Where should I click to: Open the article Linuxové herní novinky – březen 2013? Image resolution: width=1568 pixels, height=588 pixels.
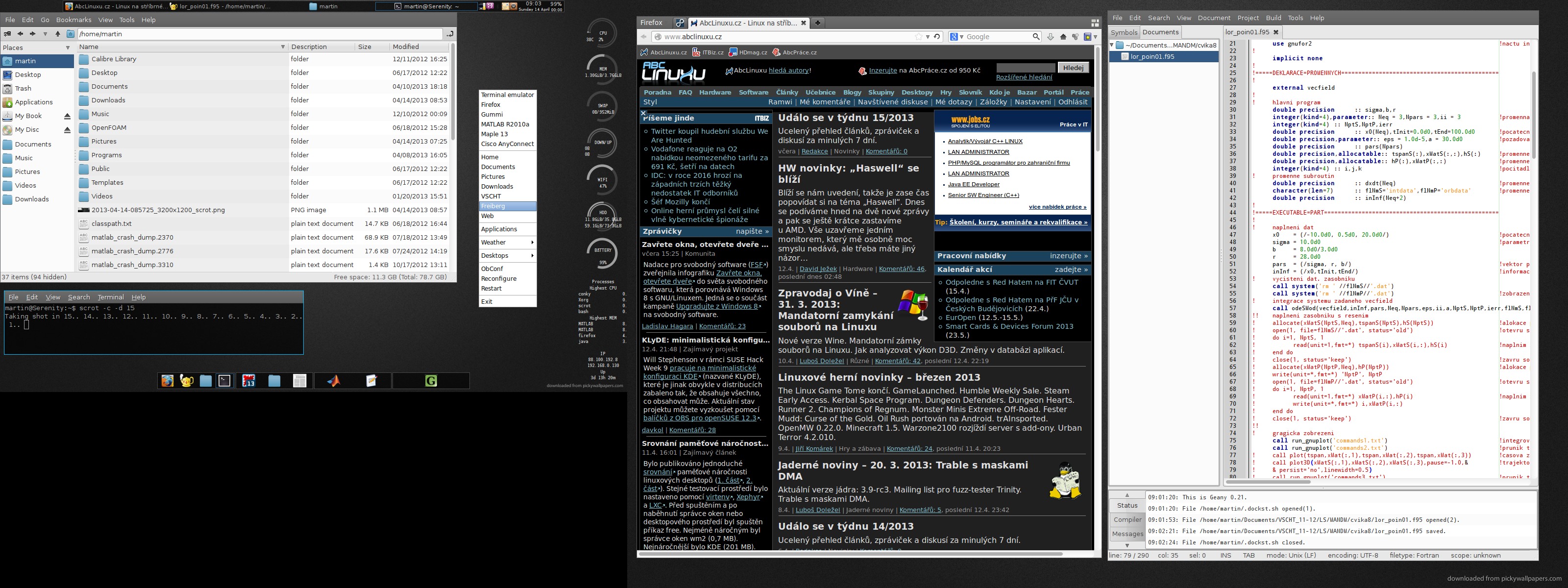coord(879,377)
